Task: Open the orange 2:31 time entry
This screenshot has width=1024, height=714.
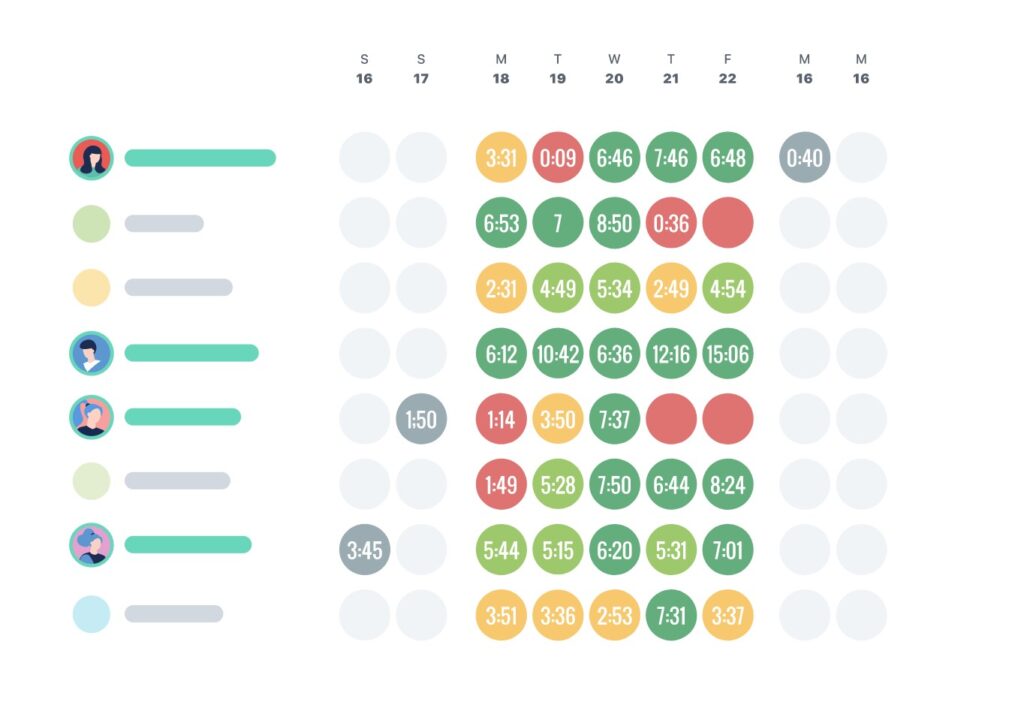Action: [501, 289]
